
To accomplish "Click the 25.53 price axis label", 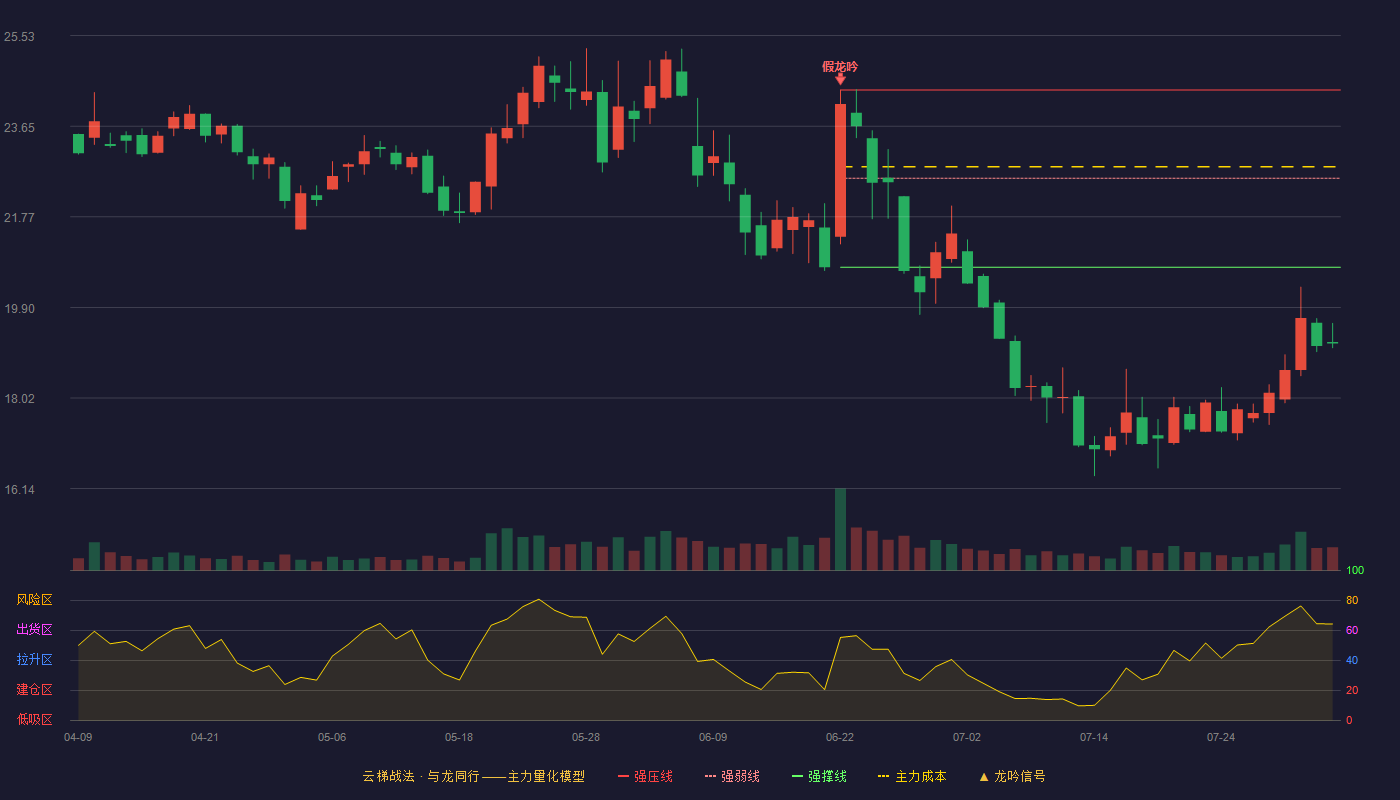I will [x=19, y=37].
